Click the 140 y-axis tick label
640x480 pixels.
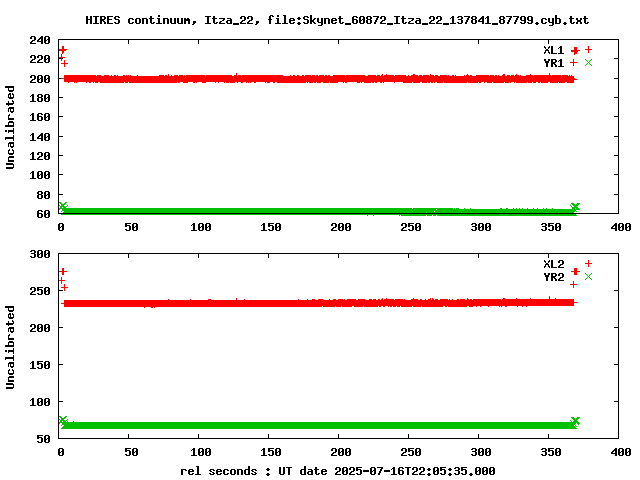[40, 137]
